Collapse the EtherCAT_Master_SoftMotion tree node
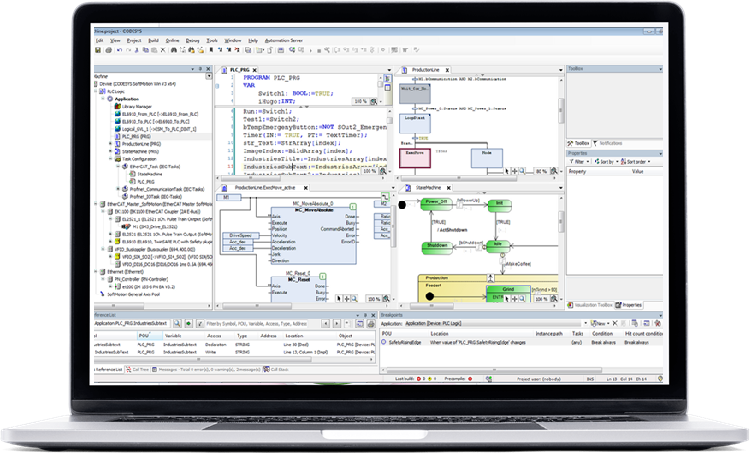750x454 pixels. click(96, 204)
